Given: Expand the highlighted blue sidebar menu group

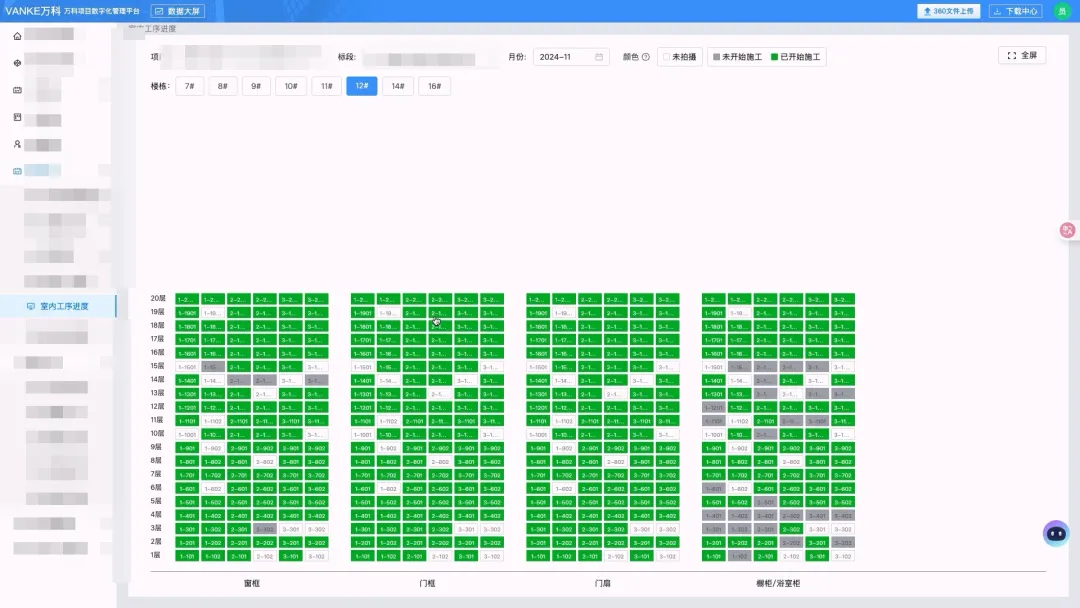Looking at the screenshot, I should (x=42, y=171).
